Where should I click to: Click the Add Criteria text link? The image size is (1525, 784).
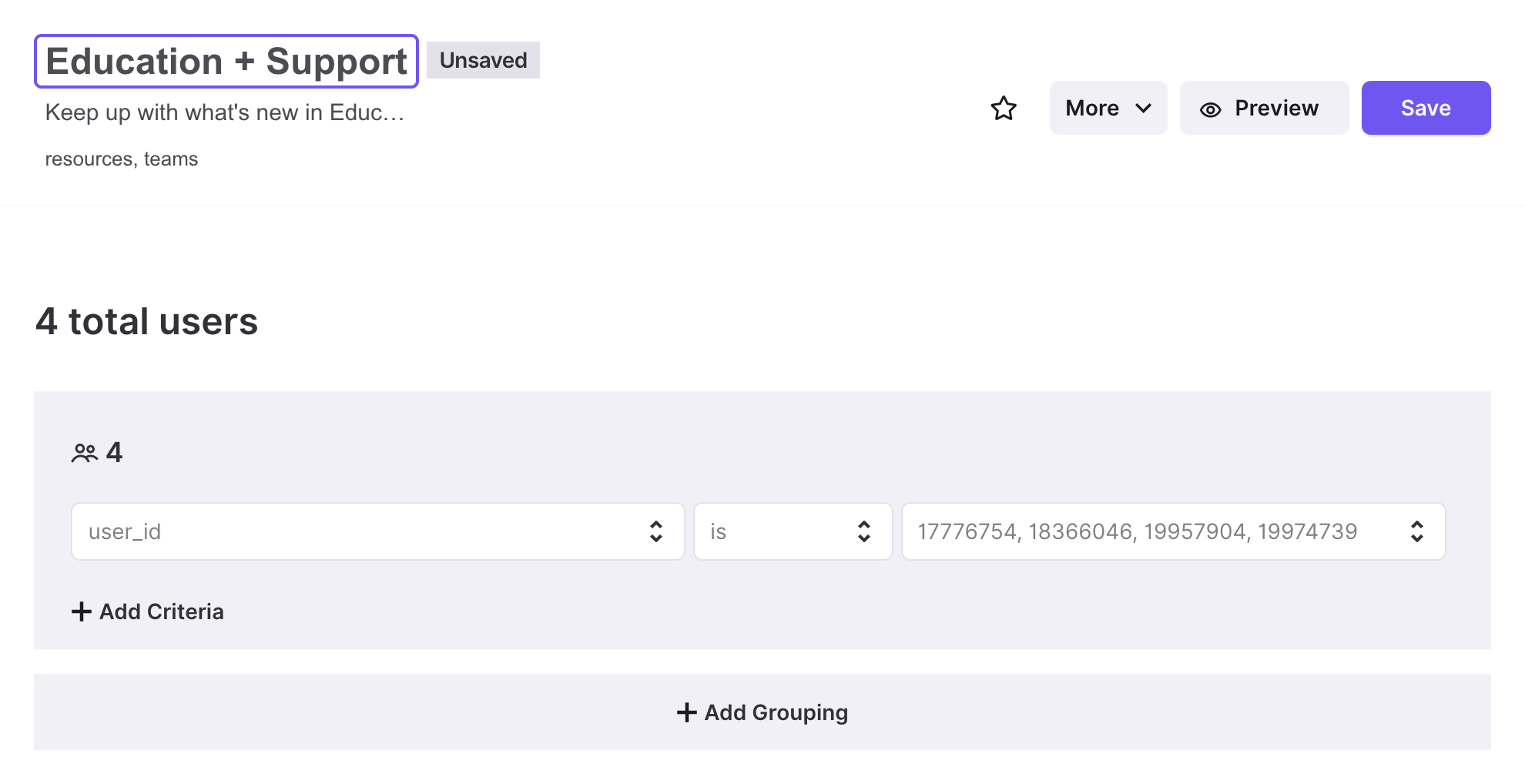162,611
